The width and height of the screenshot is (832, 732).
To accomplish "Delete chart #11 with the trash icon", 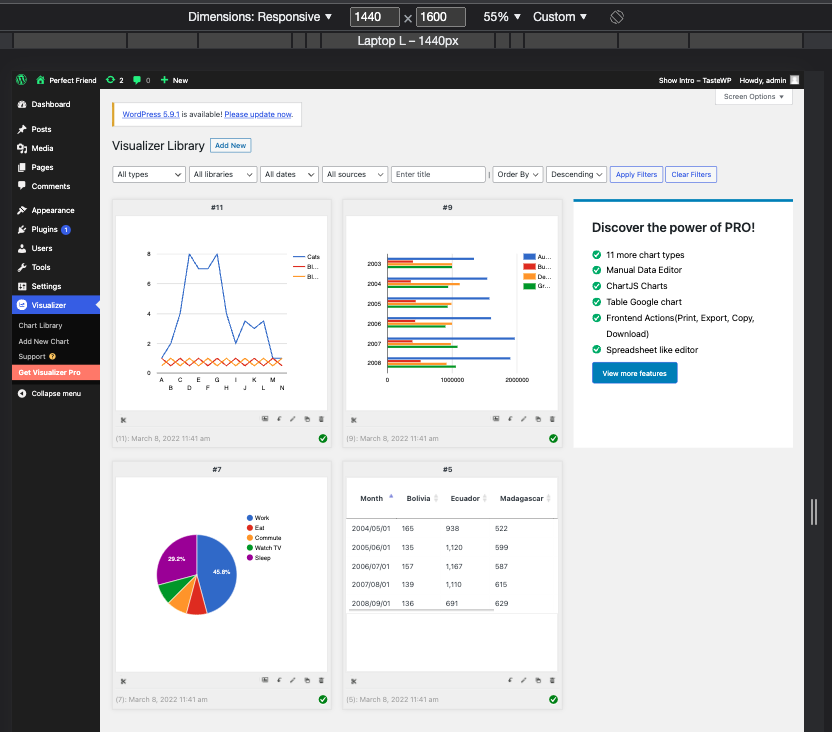I will 321,419.
